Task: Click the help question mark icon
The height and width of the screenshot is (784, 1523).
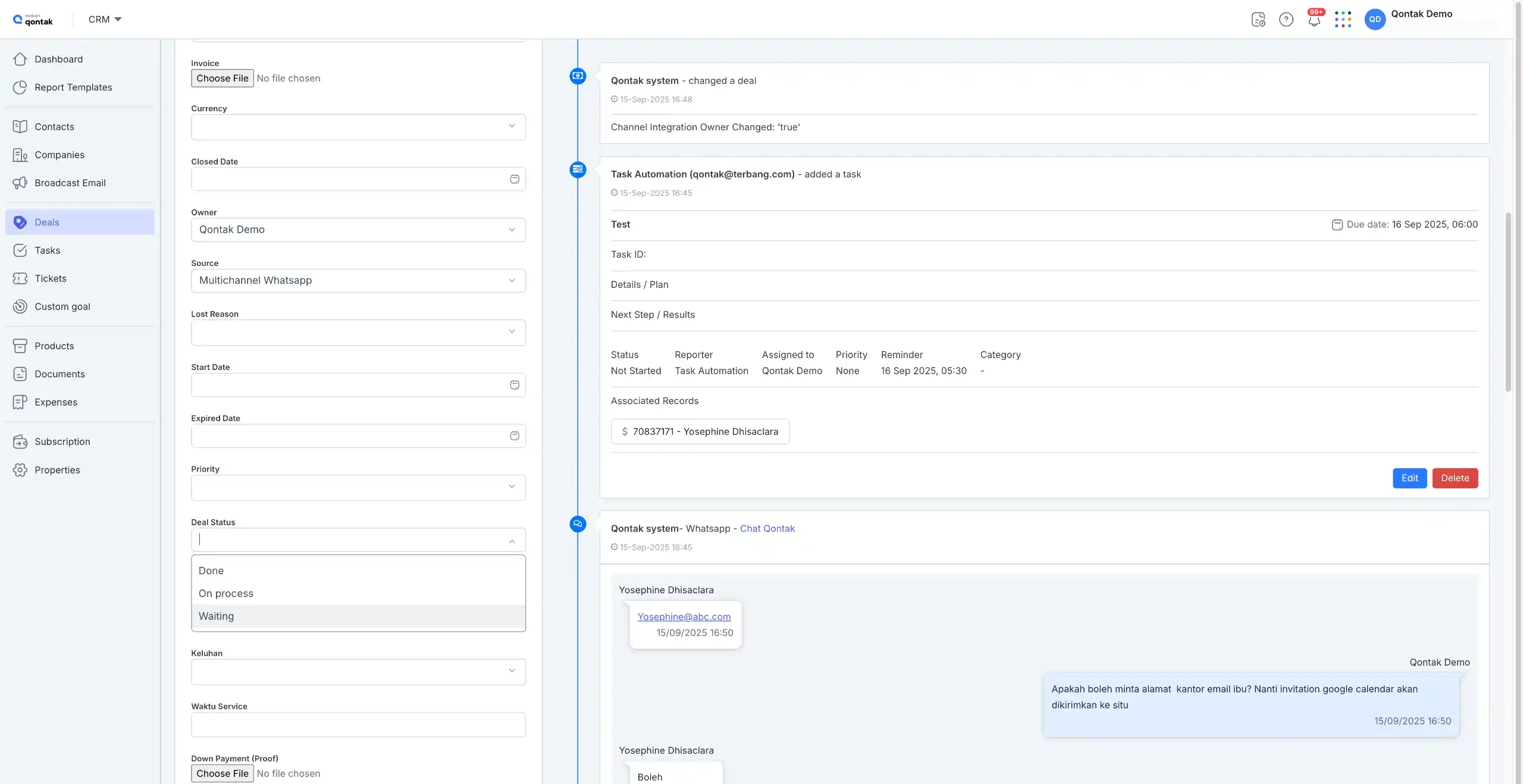Action: click(x=1286, y=20)
